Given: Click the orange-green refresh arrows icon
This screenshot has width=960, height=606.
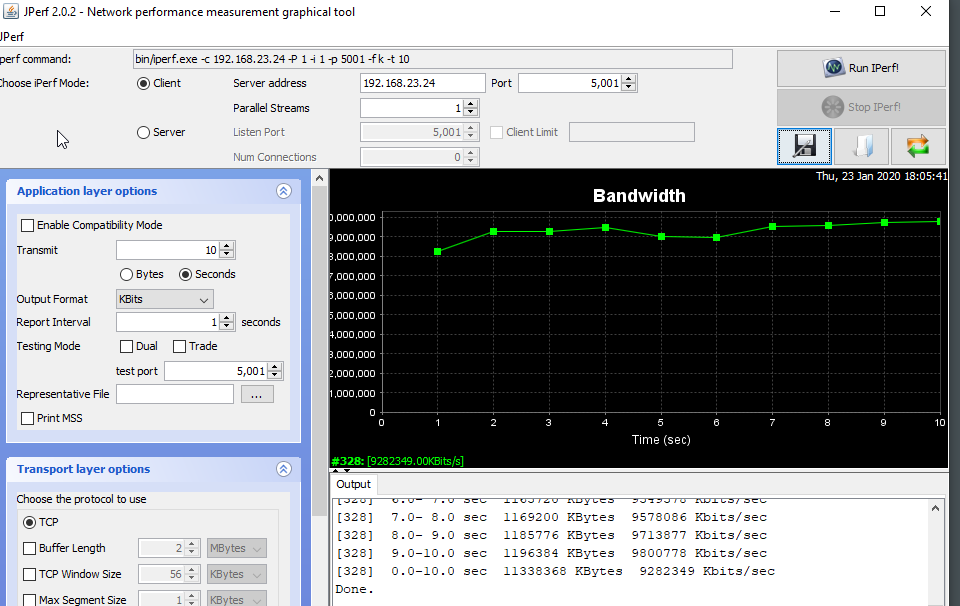Looking at the screenshot, I should [x=918, y=146].
